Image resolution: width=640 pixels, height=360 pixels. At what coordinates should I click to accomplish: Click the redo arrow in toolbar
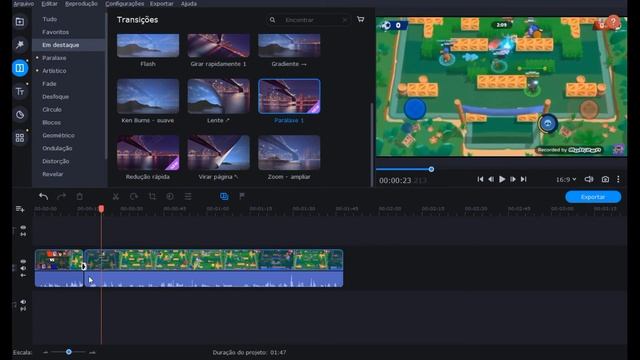(x=61, y=196)
